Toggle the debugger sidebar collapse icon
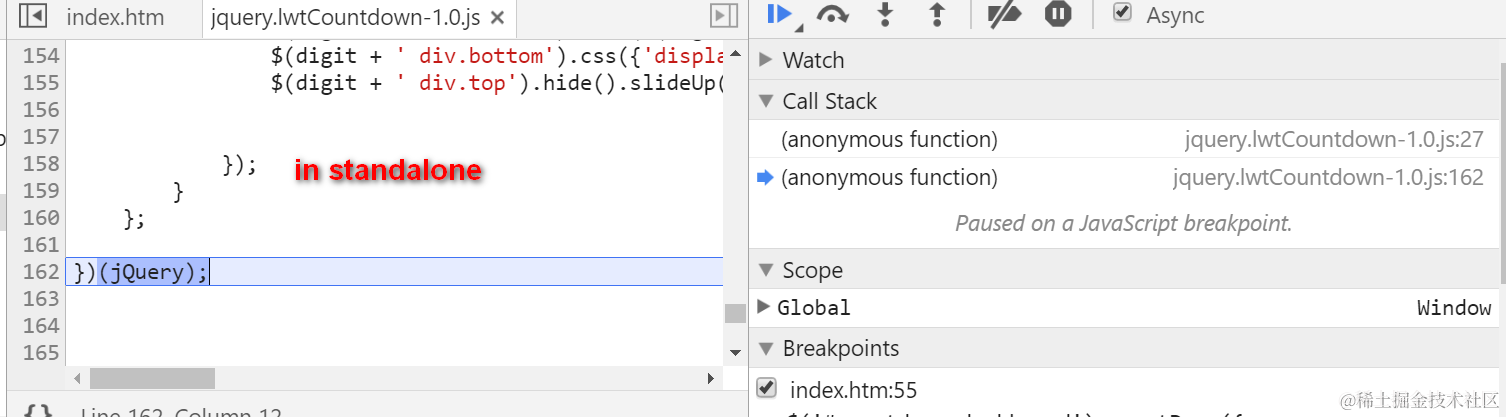The height and width of the screenshot is (417, 1506). click(723, 16)
